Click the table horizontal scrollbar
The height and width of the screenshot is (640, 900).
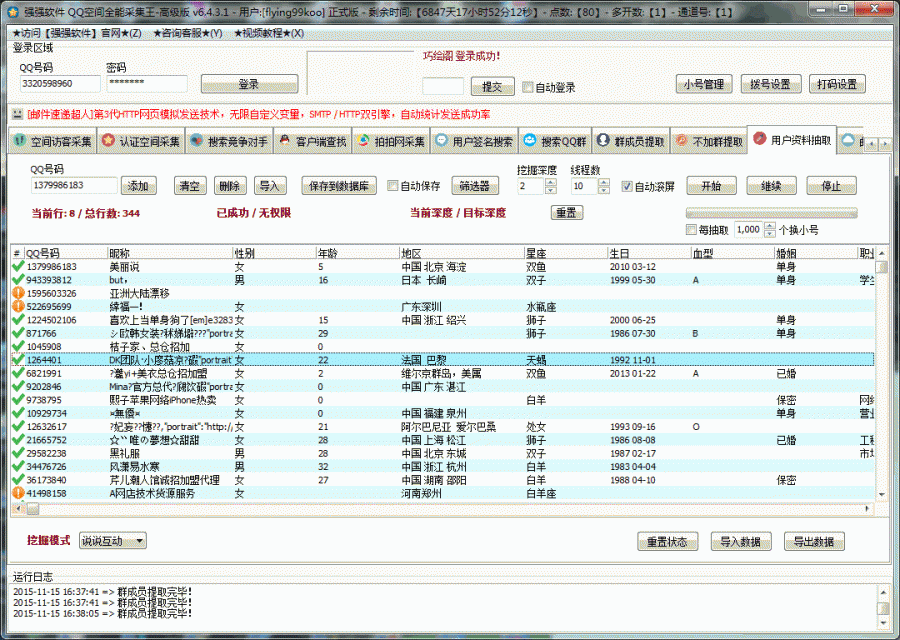click(x=442, y=509)
